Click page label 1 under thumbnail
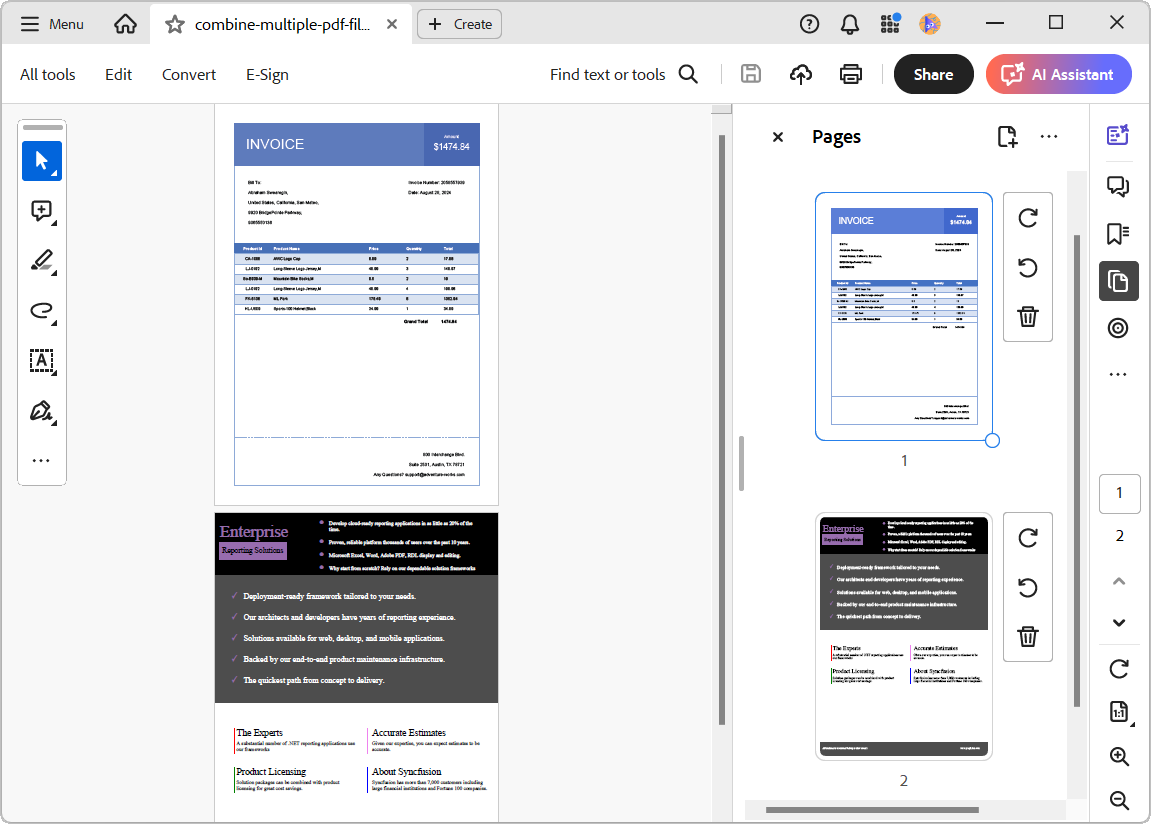Viewport: 1151px width, 824px height. pos(904,461)
